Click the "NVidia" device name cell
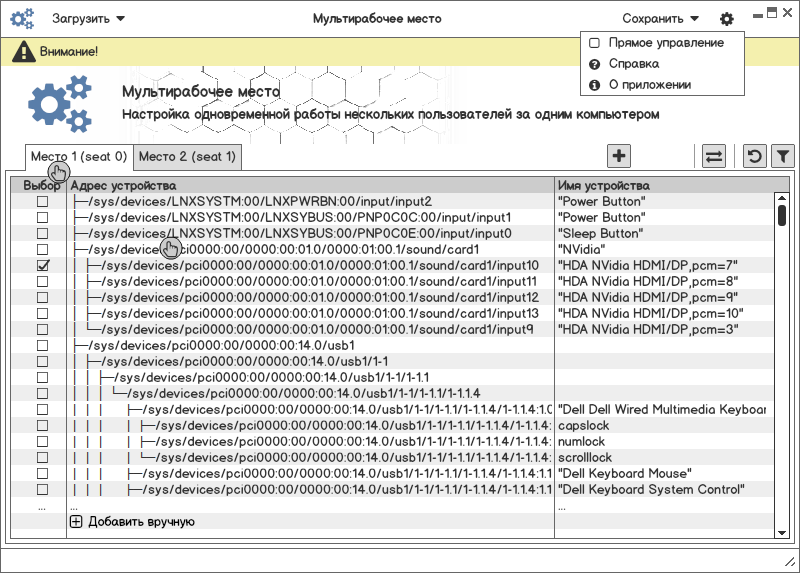Image resolution: width=800 pixels, height=573 pixels. coord(582,250)
